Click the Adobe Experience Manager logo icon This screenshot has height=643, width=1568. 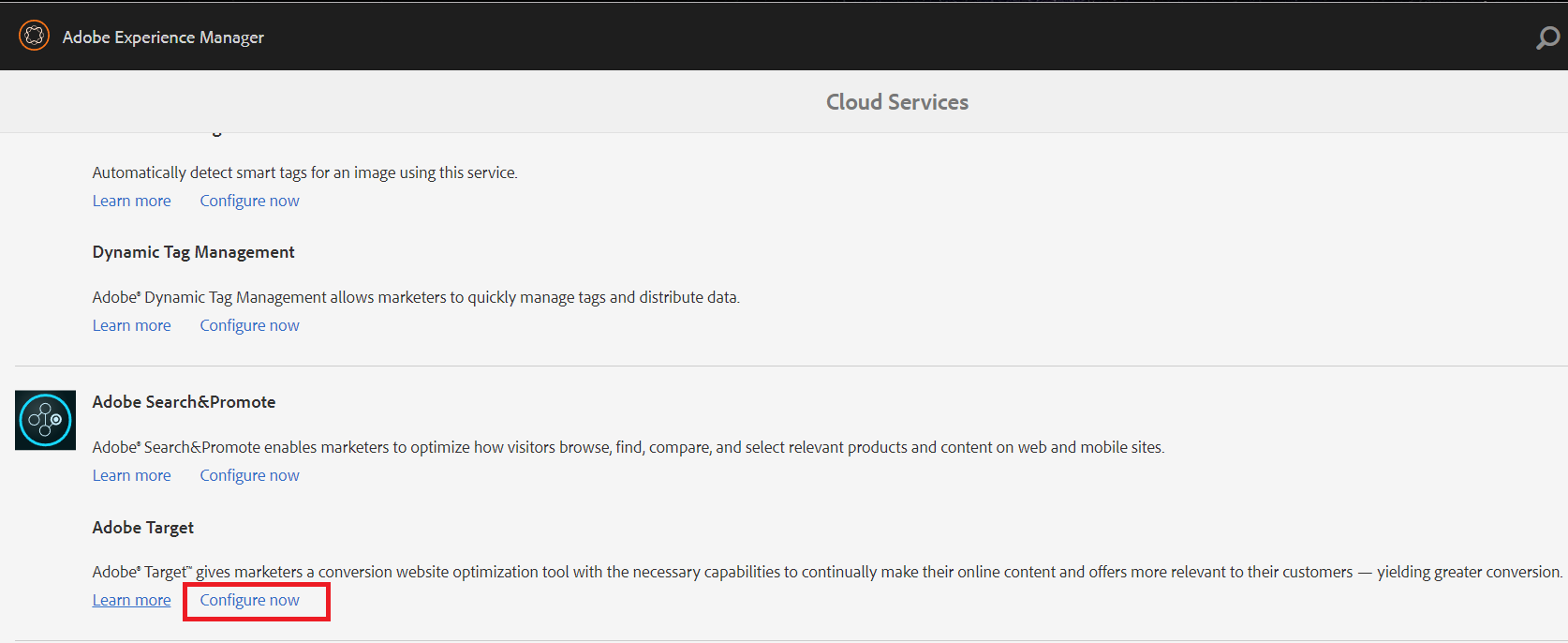(35, 36)
